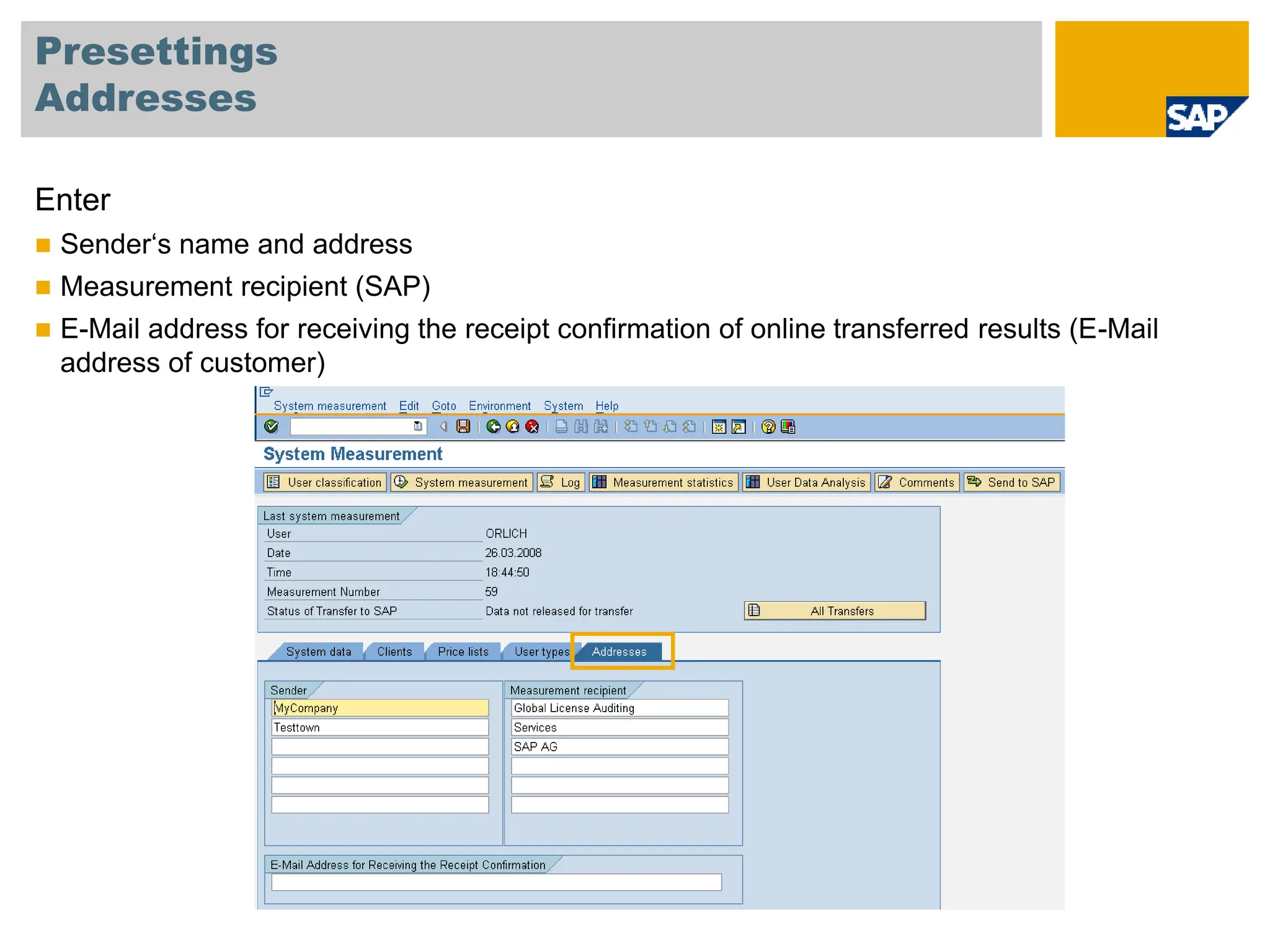Screen dimensions: 1270x952
Task: Click the Send to SAP button
Action: tap(1012, 482)
